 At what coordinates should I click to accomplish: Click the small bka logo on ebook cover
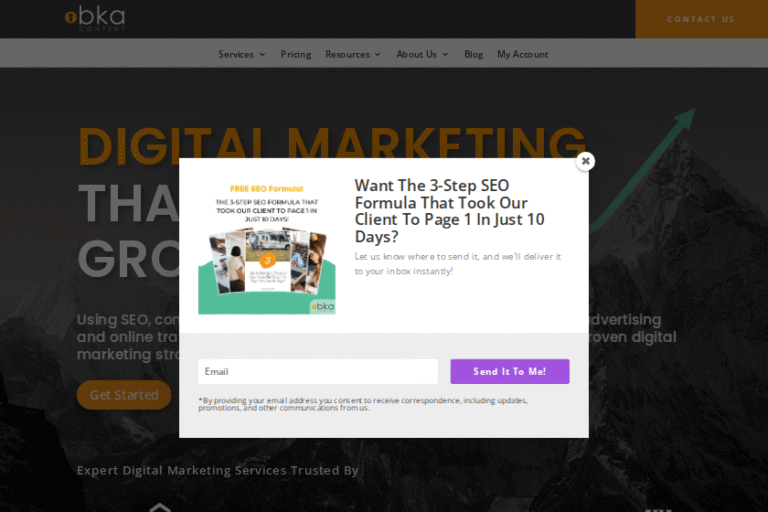click(323, 307)
